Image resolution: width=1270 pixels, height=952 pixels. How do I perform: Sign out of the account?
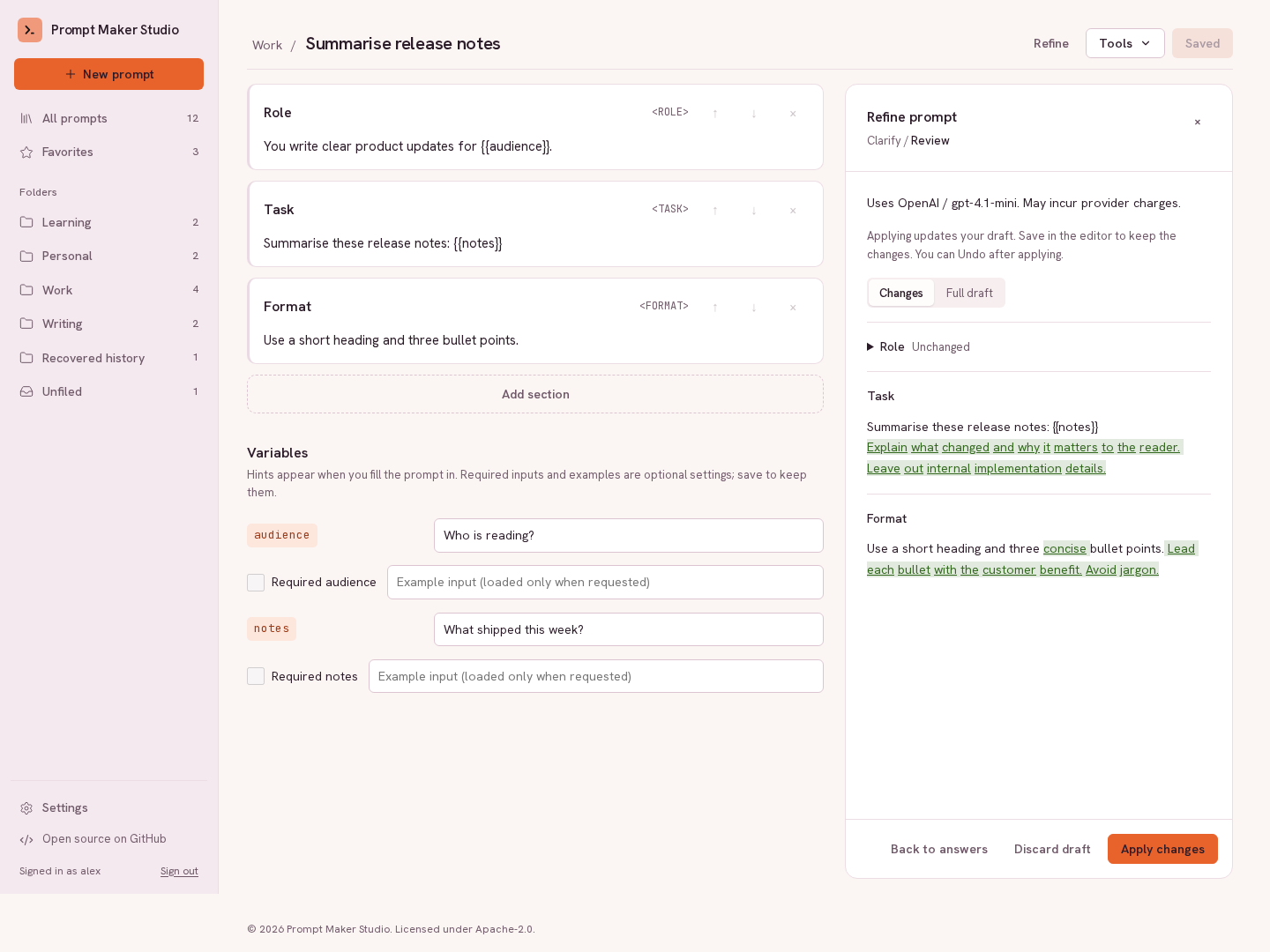tap(179, 871)
